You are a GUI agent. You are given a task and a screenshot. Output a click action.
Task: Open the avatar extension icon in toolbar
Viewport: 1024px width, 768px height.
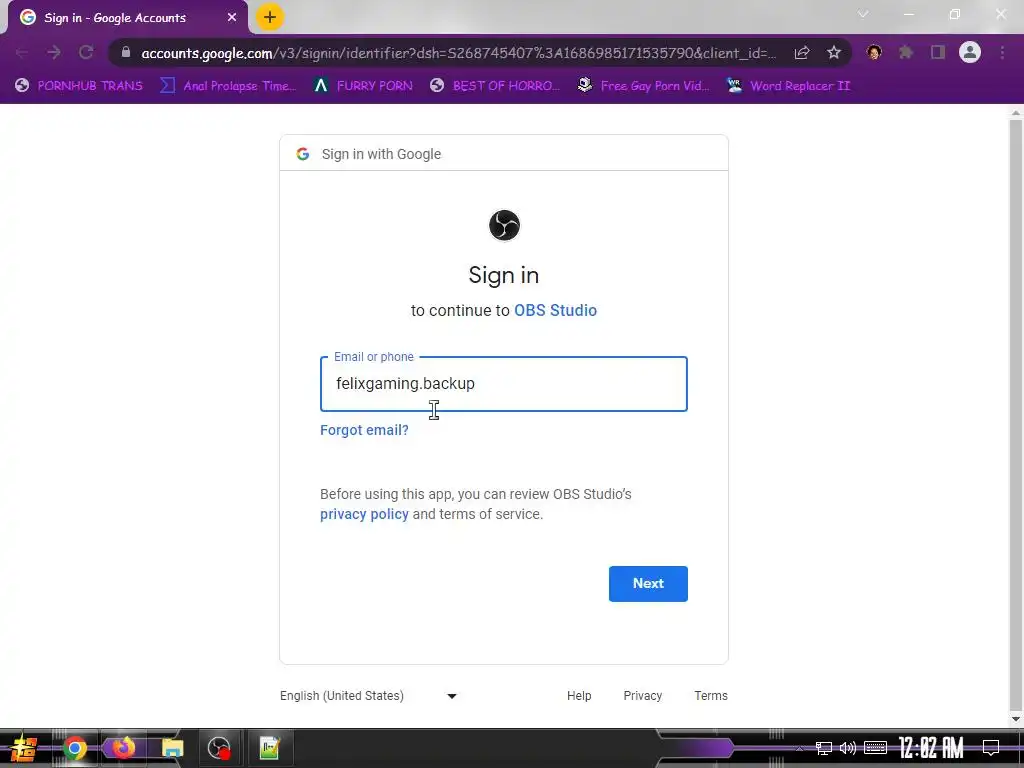click(x=874, y=52)
